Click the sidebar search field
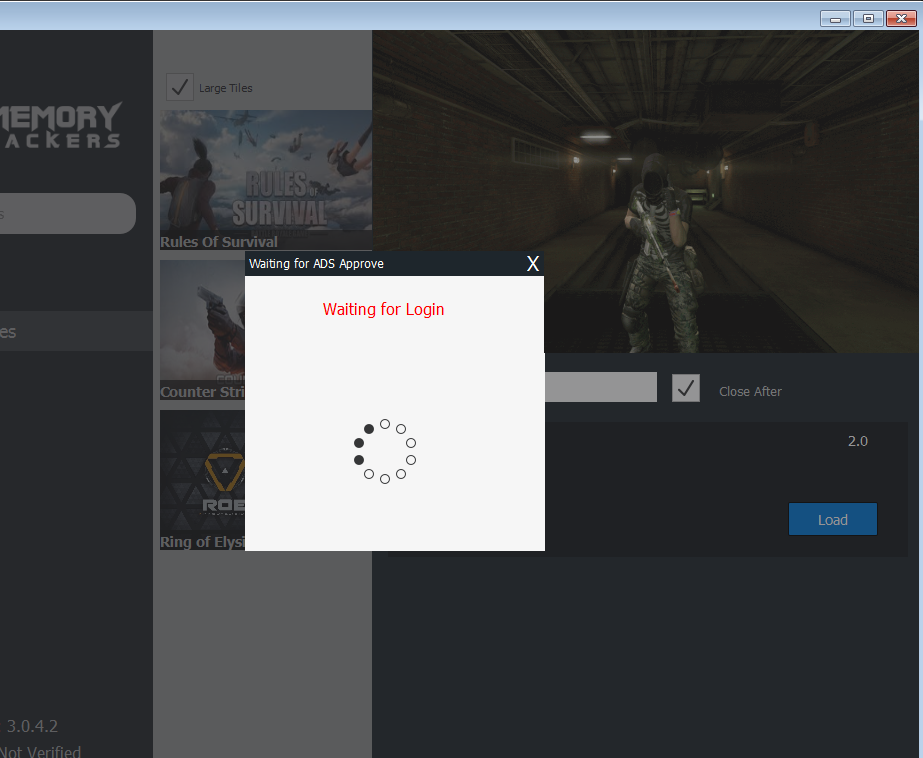 [x=67, y=213]
